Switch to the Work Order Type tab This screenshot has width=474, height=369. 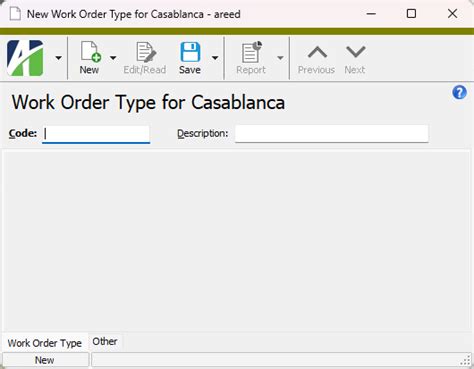pyautogui.click(x=45, y=343)
